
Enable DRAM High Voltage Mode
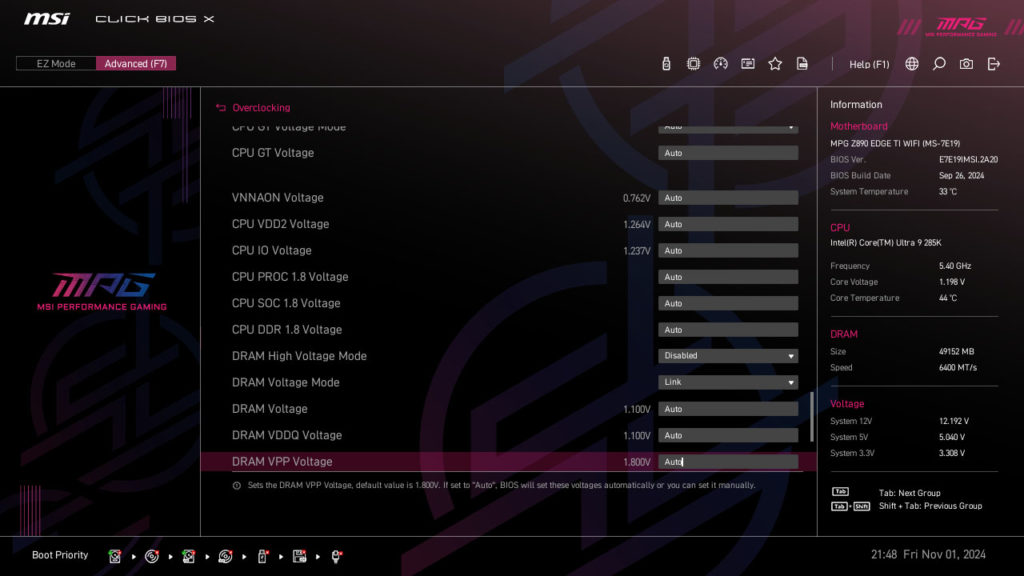727,355
